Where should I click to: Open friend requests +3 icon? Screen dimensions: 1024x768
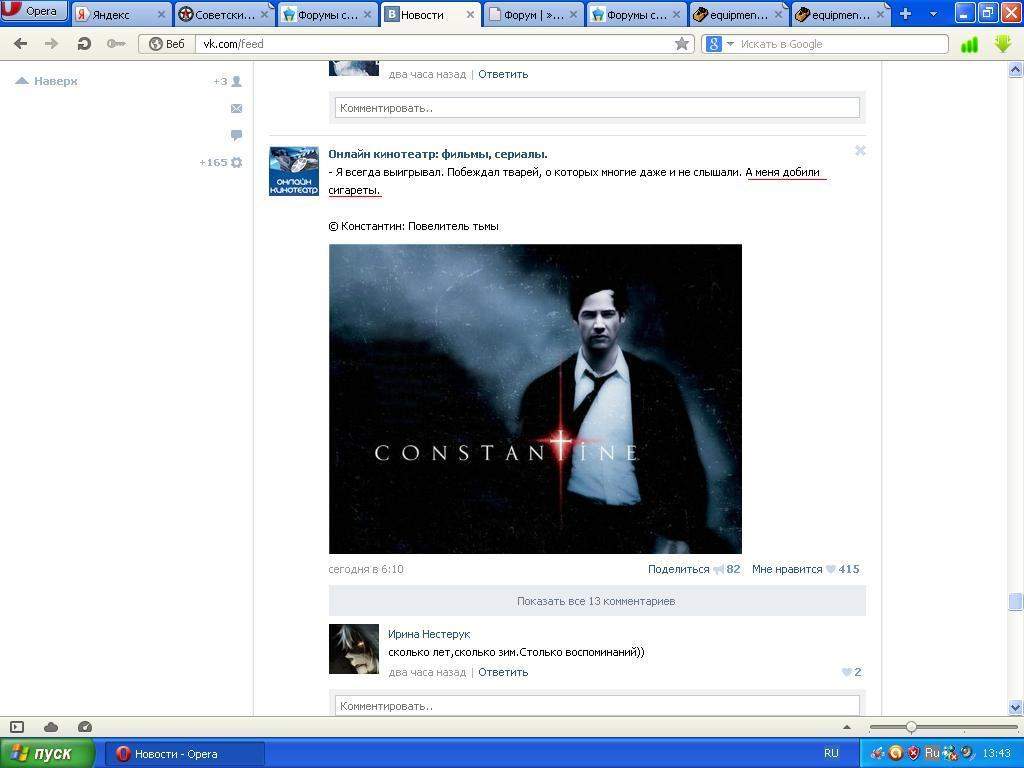(x=227, y=81)
